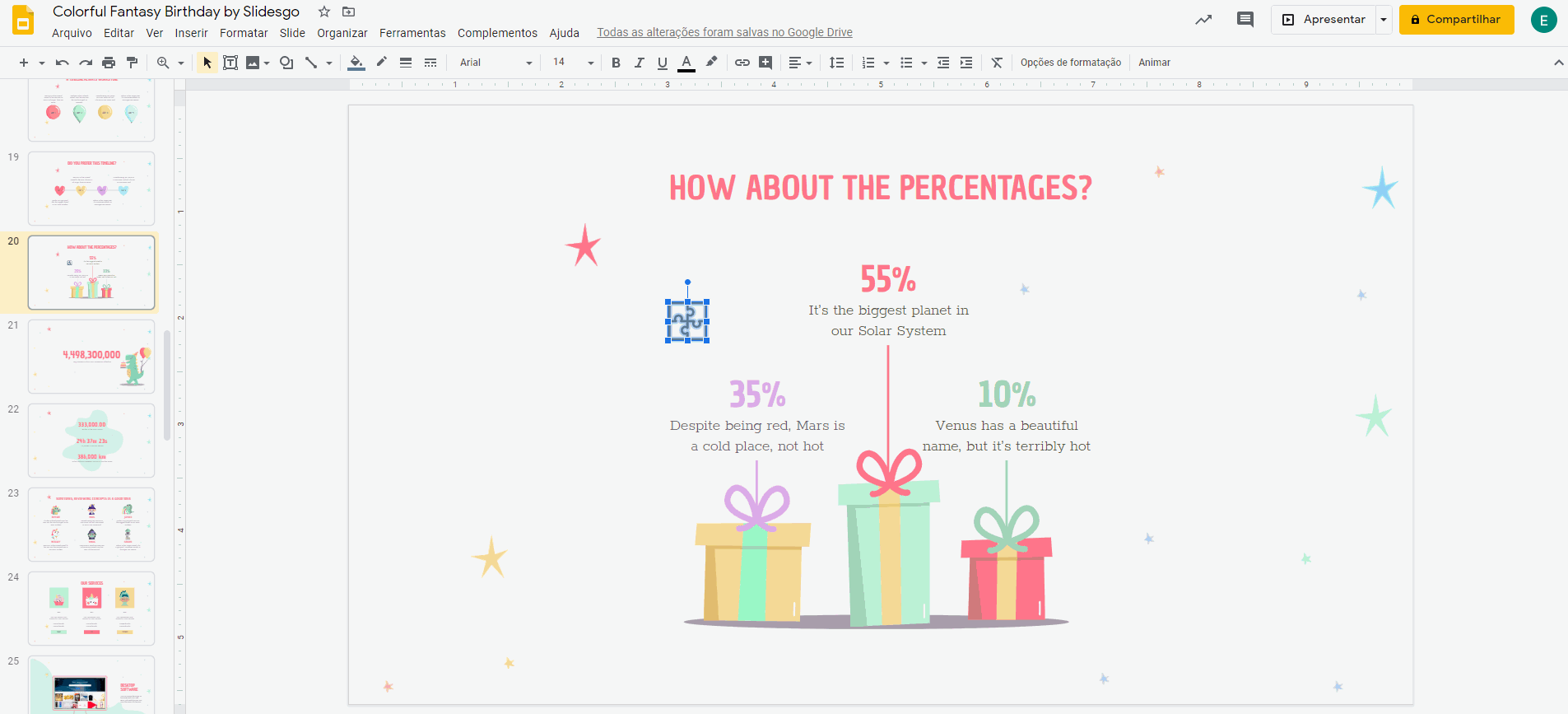This screenshot has width=1568, height=714.
Task: Click the activity trend icon
Action: (x=1203, y=20)
